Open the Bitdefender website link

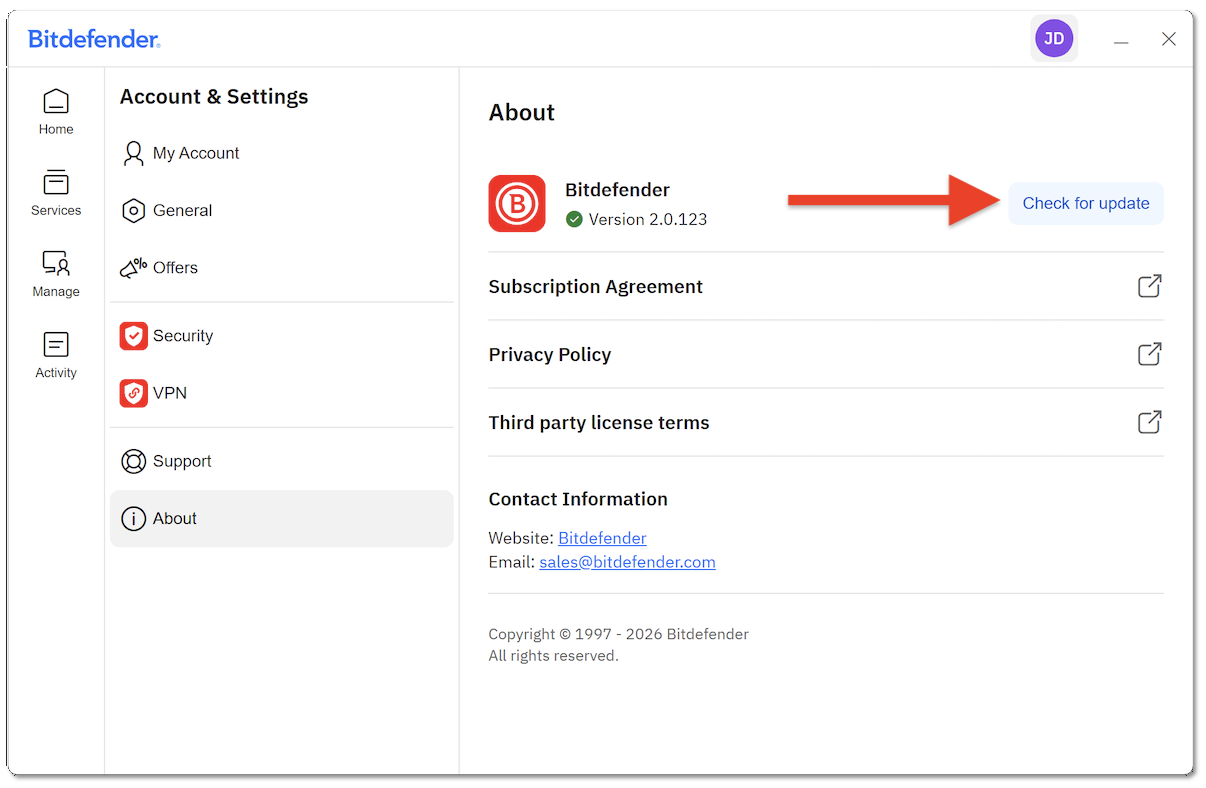click(602, 538)
